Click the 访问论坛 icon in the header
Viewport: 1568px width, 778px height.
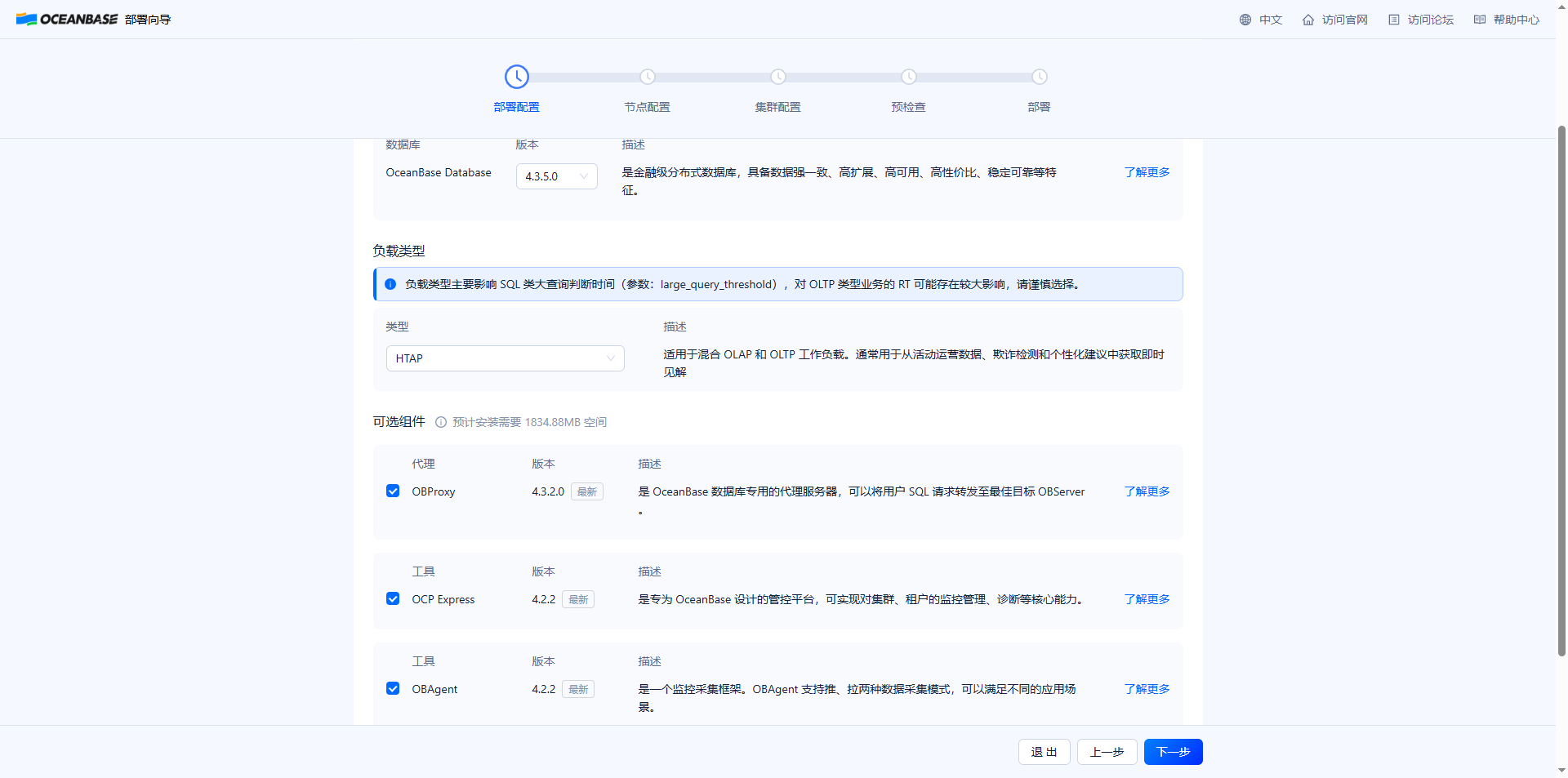click(1395, 19)
